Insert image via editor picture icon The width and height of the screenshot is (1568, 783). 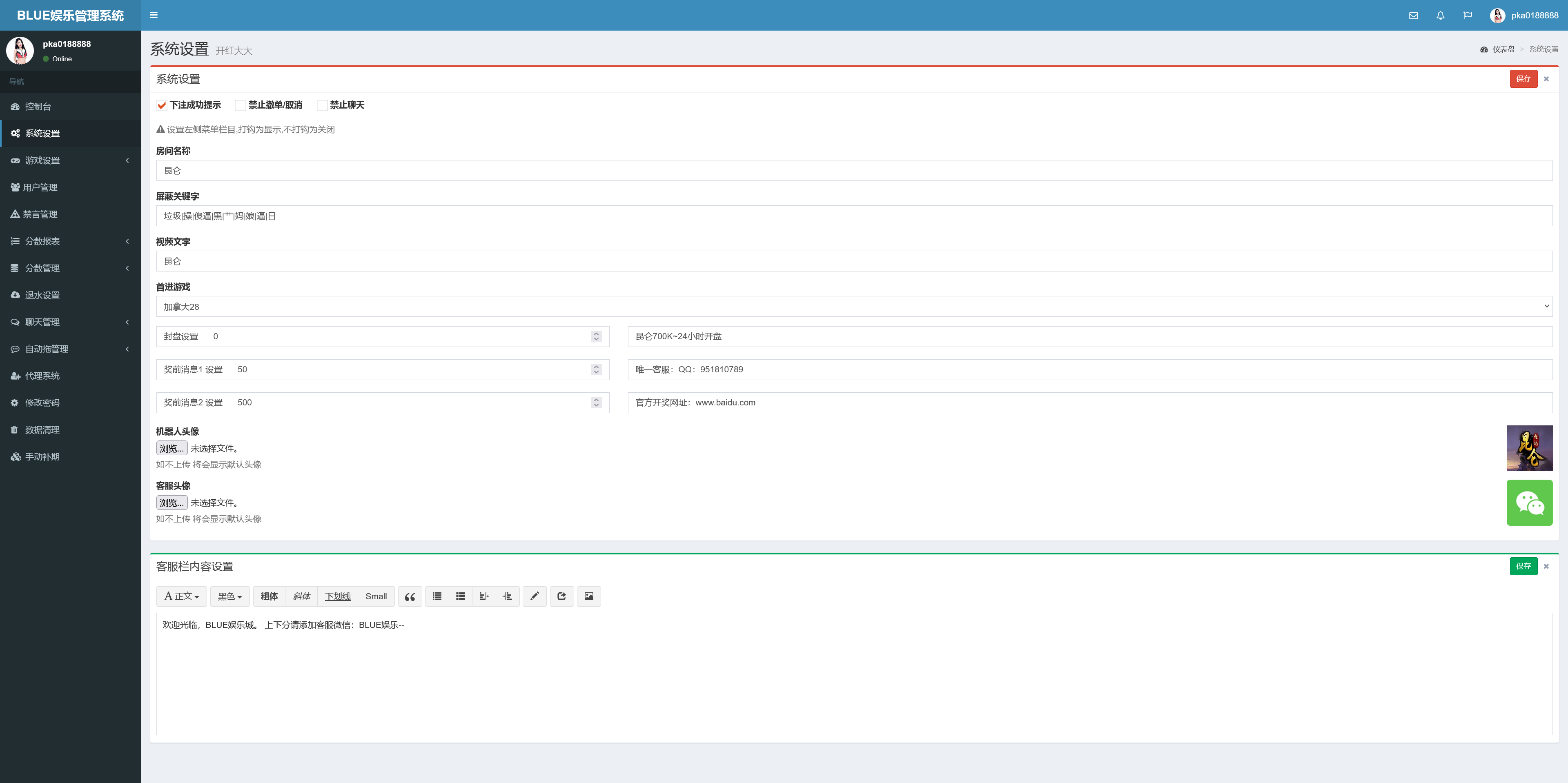tap(588, 597)
